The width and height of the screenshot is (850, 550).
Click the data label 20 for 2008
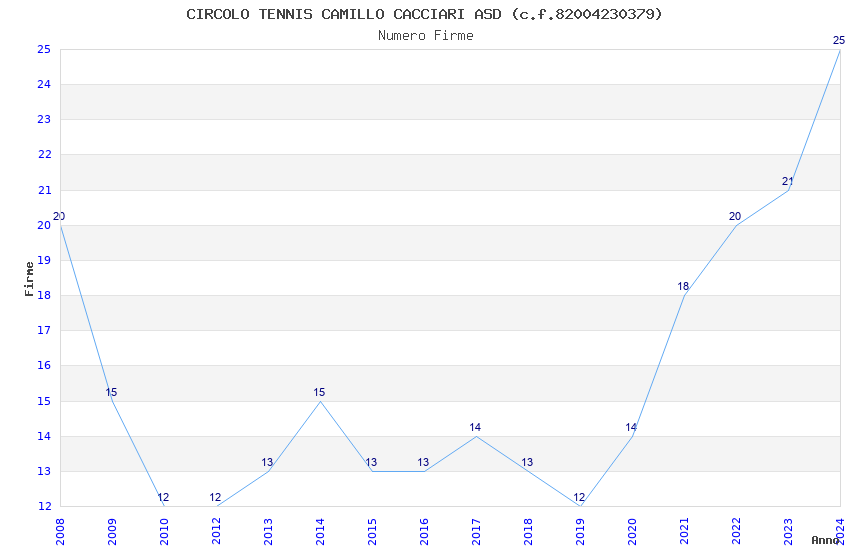59,216
